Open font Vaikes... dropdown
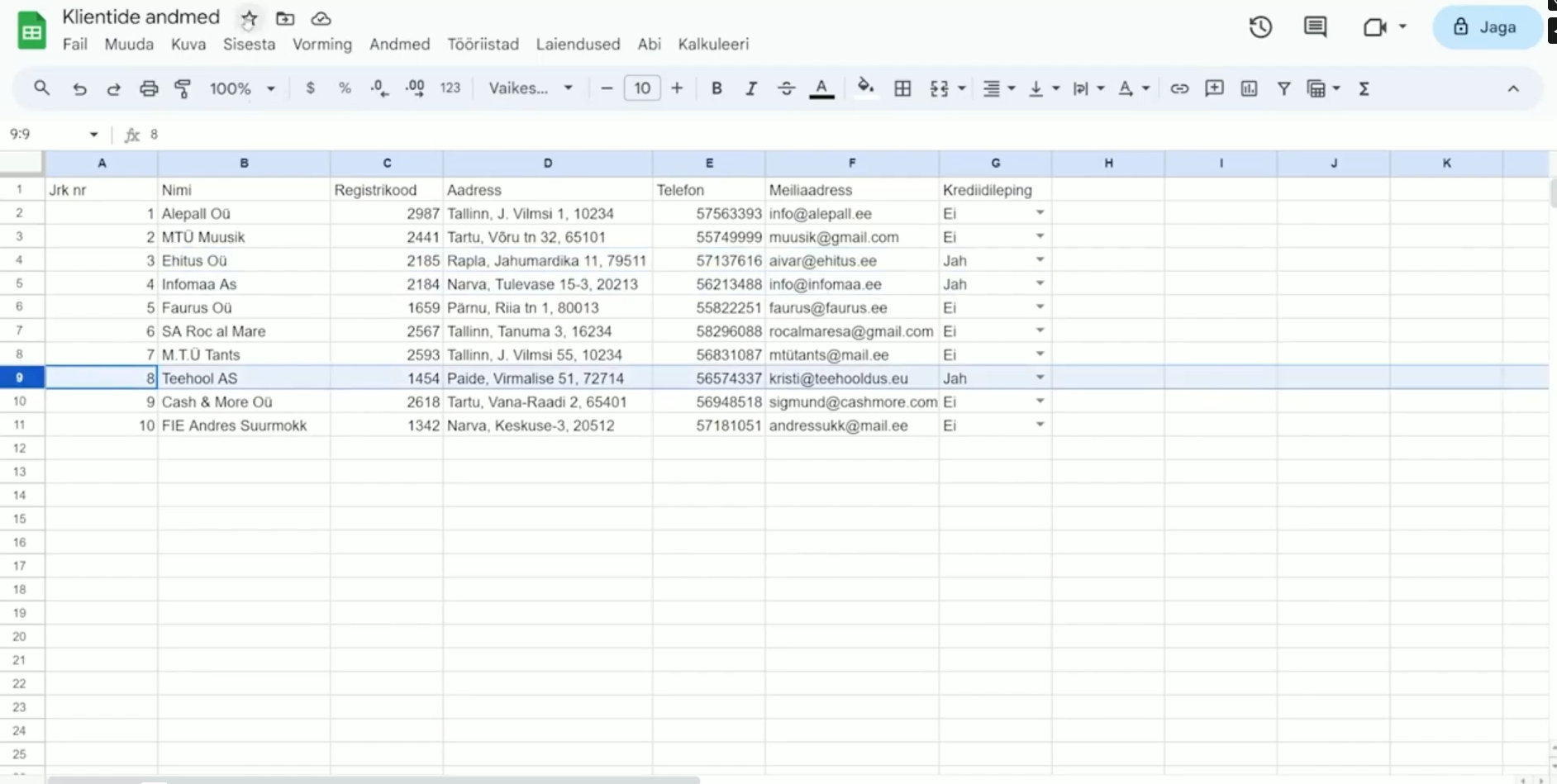 tap(531, 88)
